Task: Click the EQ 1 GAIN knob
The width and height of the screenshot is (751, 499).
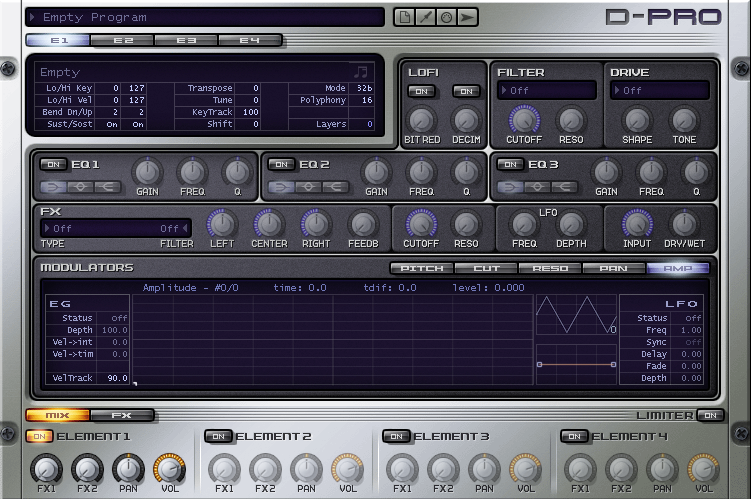Action: click(147, 172)
